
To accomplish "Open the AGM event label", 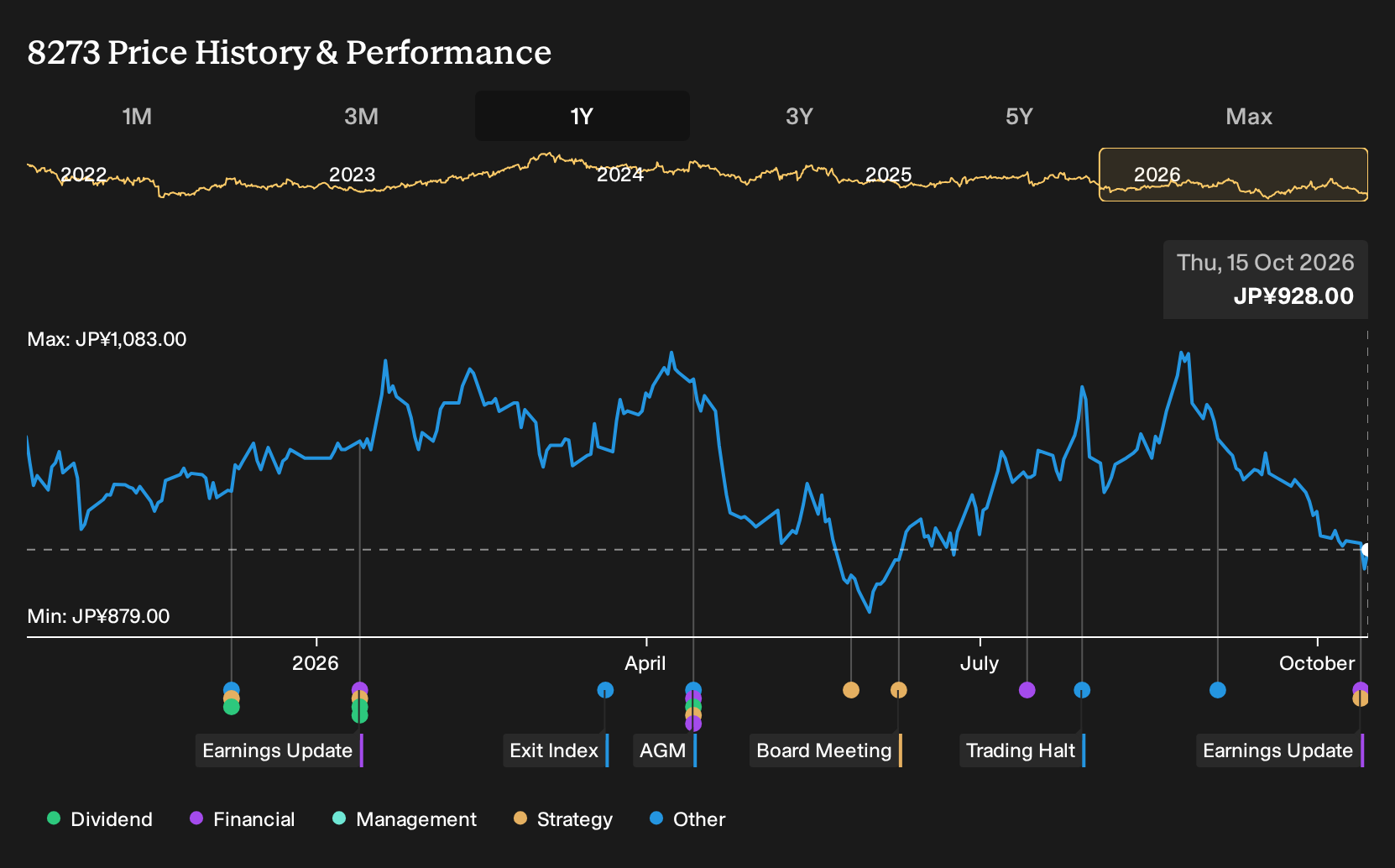I will point(663,750).
